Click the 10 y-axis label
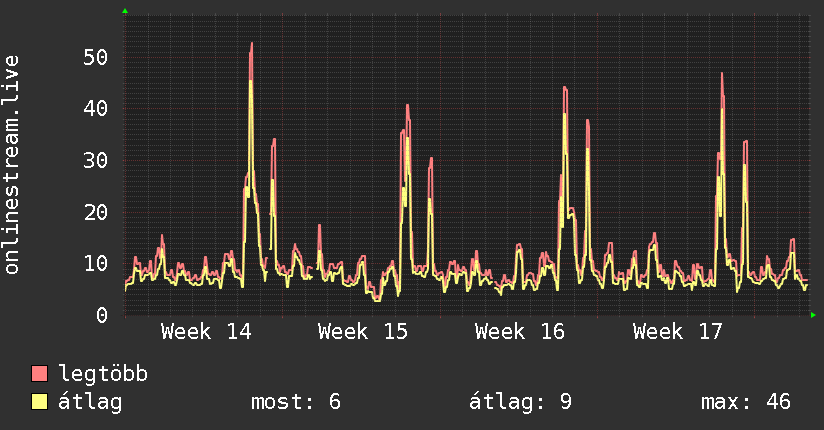The height and width of the screenshot is (430, 824). pyautogui.click(x=95, y=263)
